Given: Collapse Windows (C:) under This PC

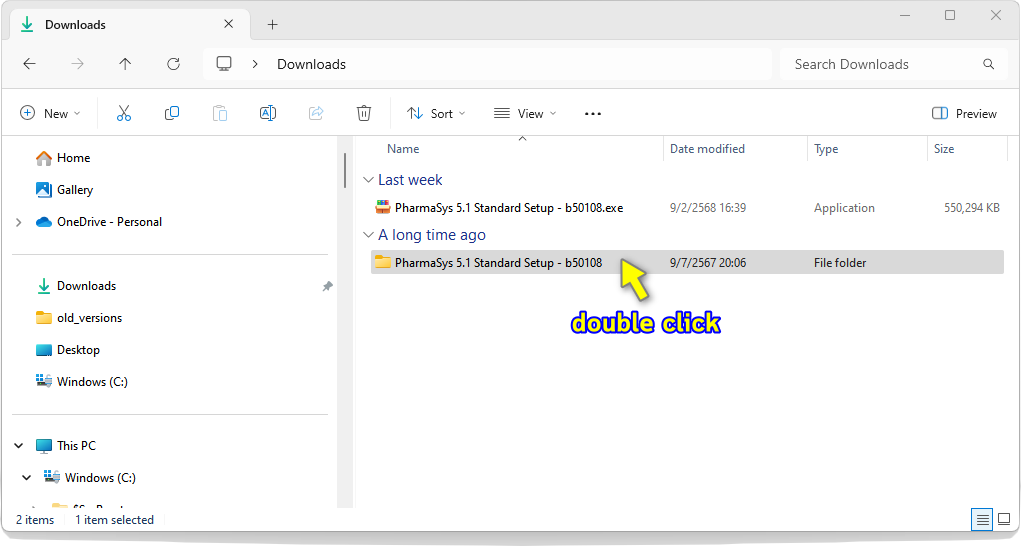Looking at the screenshot, I should (x=27, y=478).
